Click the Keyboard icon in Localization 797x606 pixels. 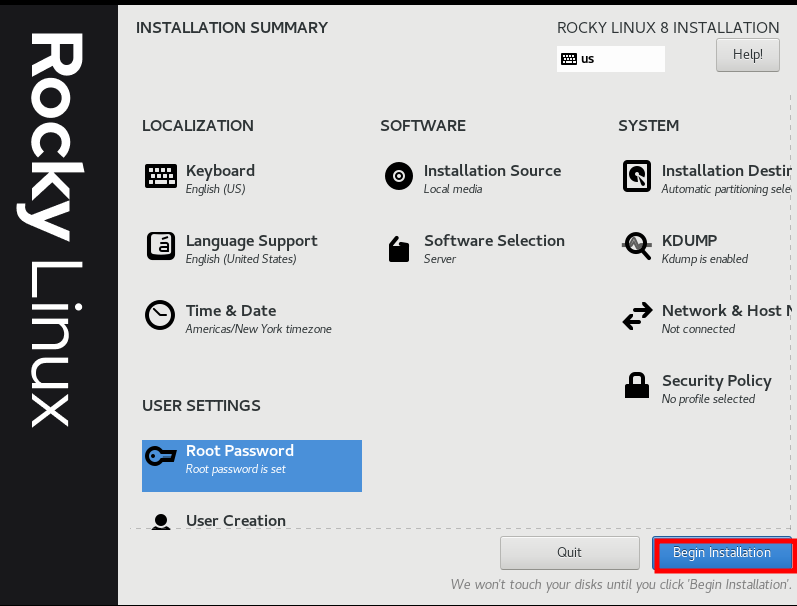click(x=161, y=176)
